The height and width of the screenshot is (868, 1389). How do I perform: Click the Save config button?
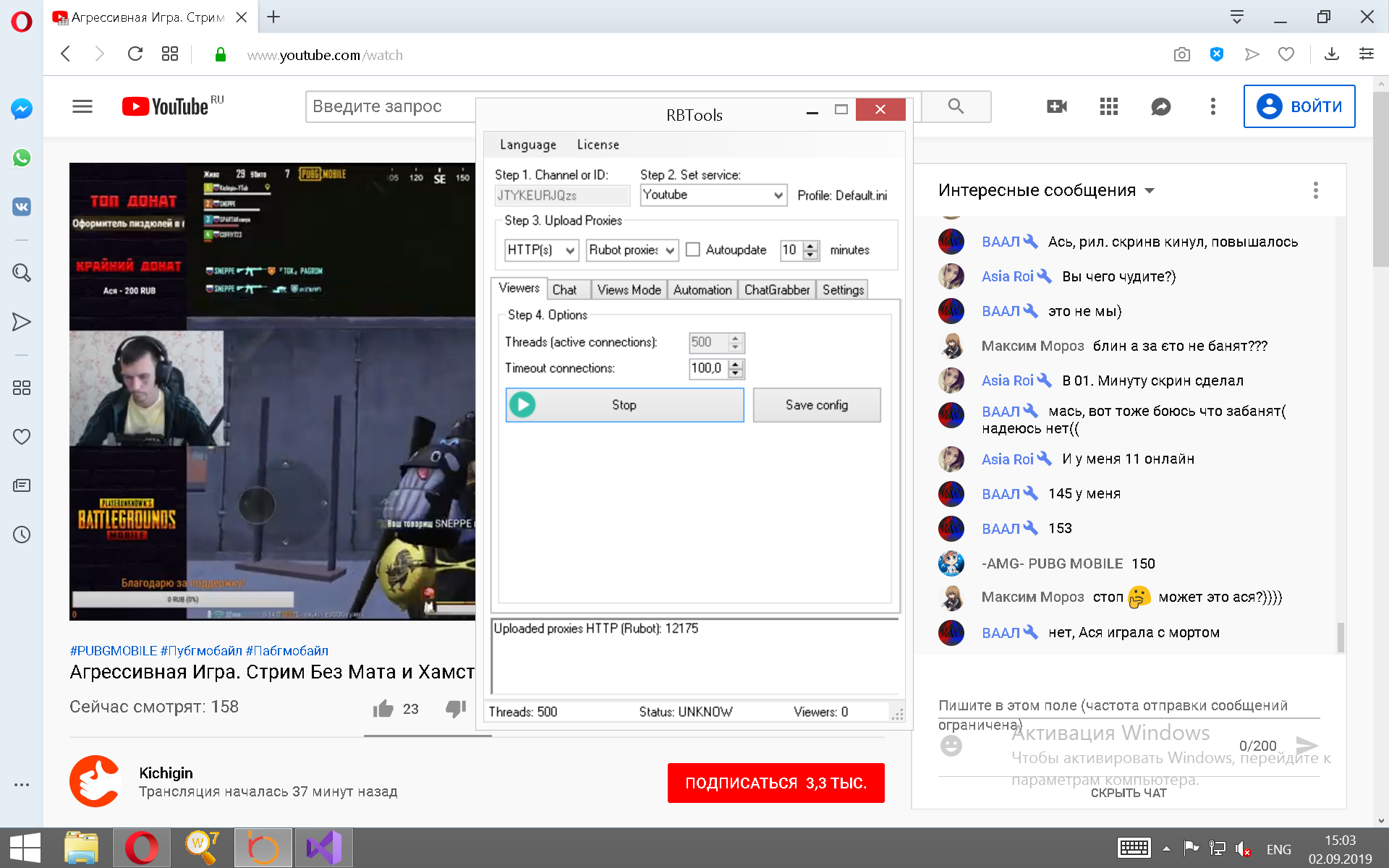816,405
